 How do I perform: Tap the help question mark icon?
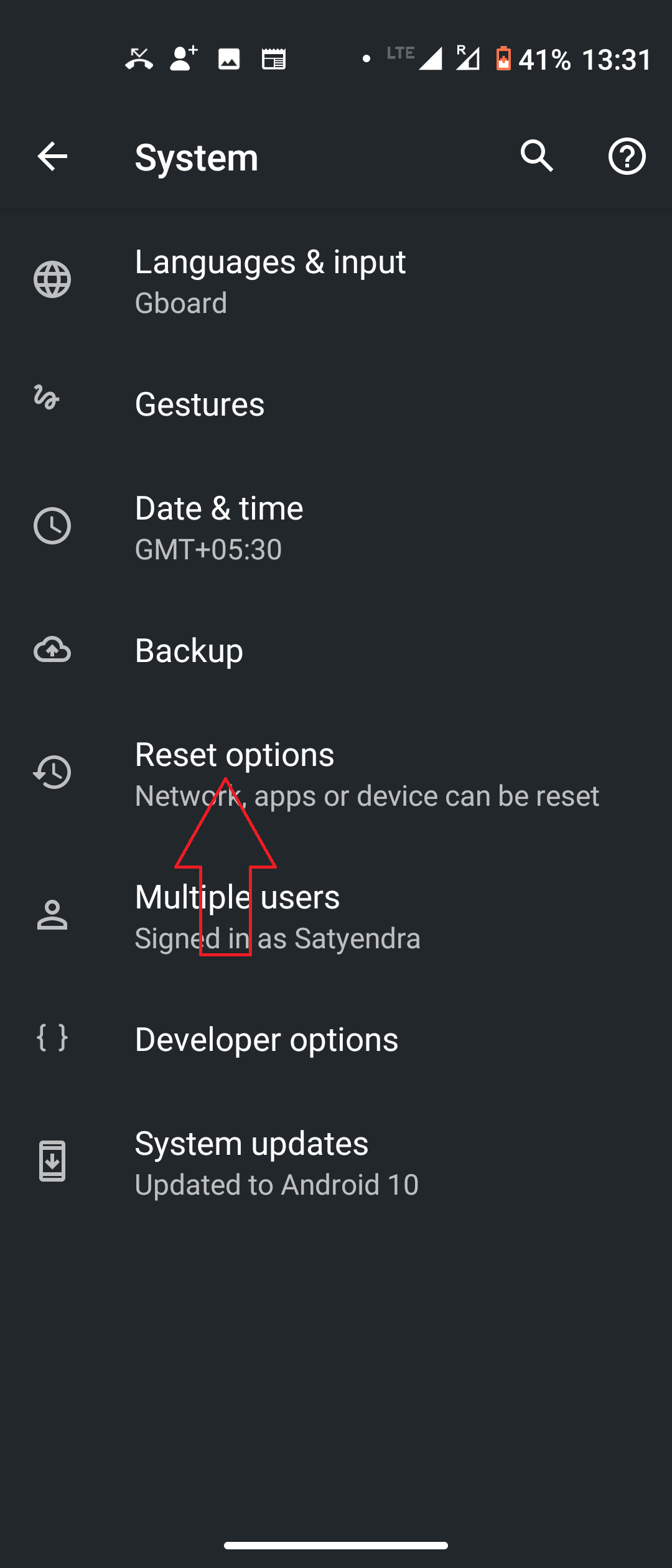tap(627, 156)
